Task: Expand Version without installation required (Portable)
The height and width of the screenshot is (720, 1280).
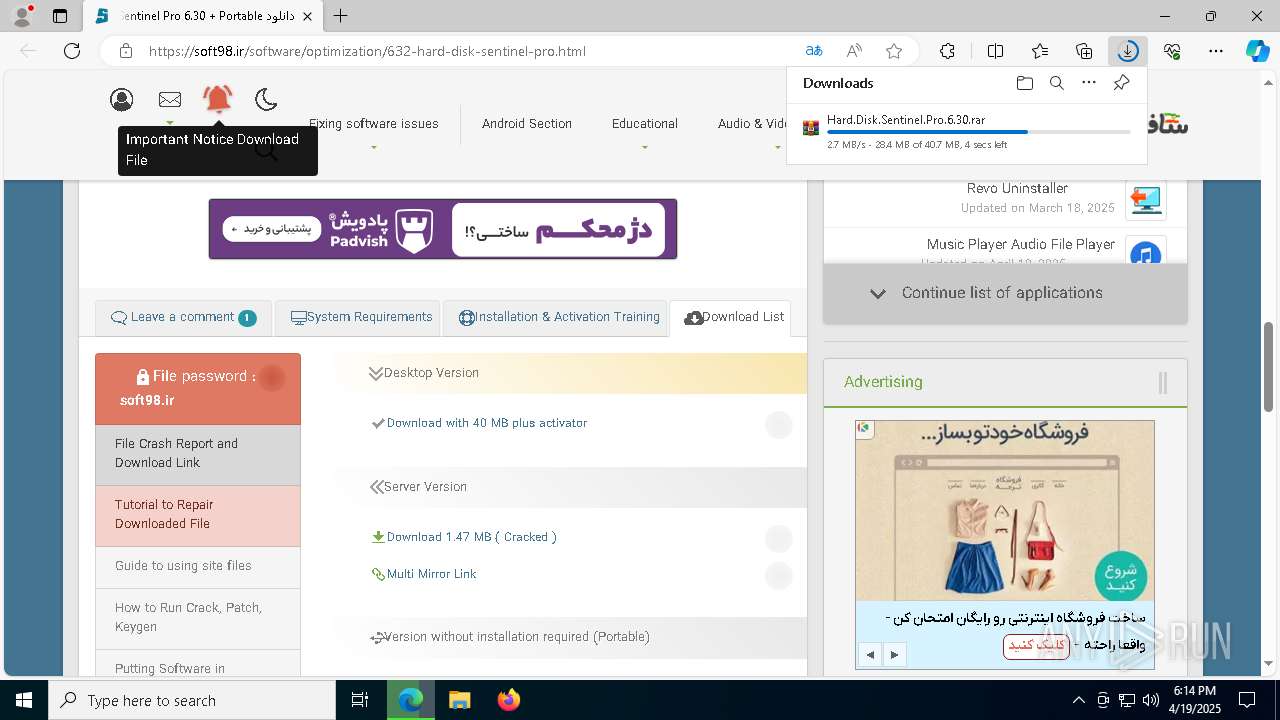Action: pyautogui.click(x=570, y=637)
